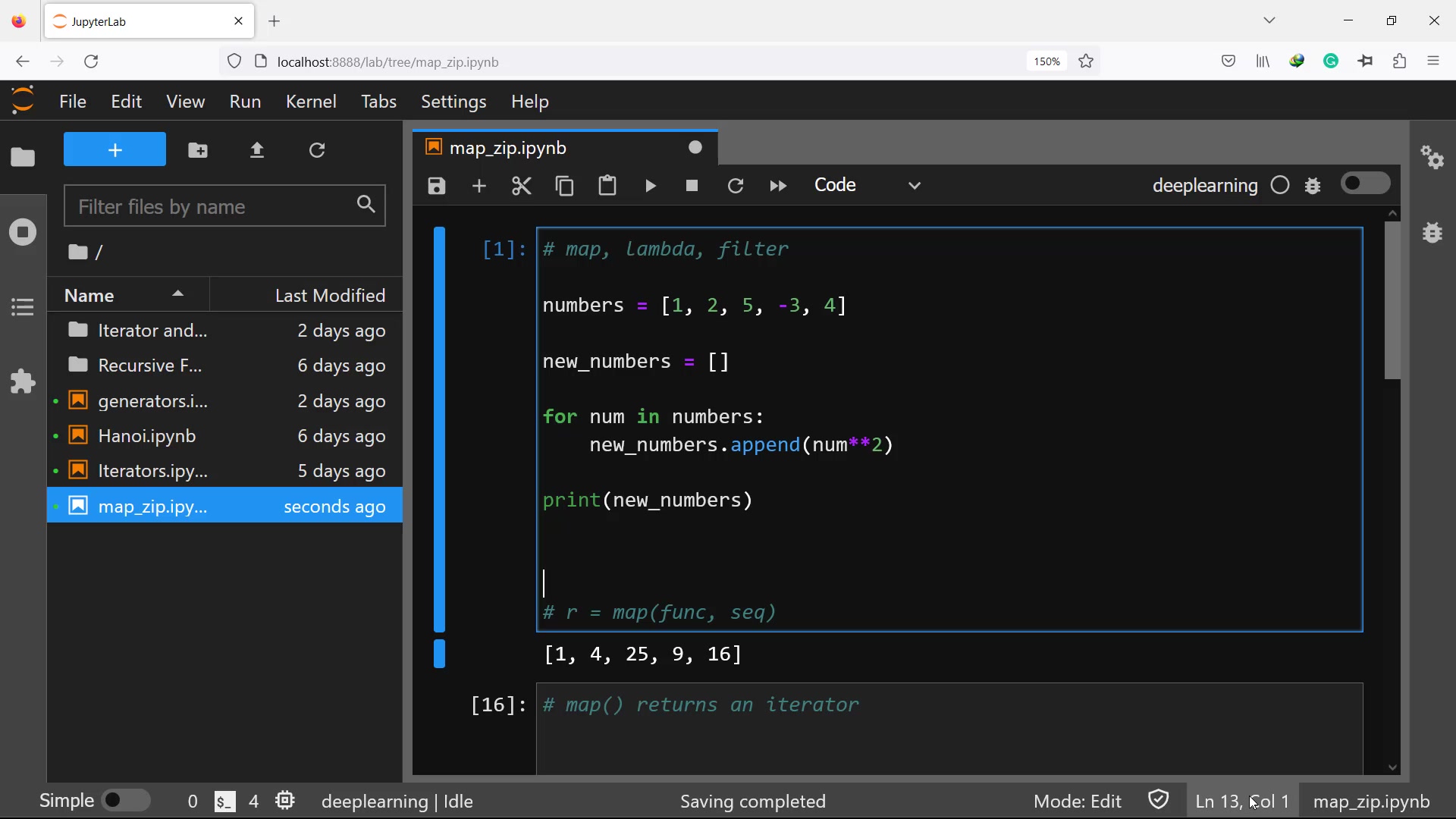Open a new browser tab

pos(275,21)
